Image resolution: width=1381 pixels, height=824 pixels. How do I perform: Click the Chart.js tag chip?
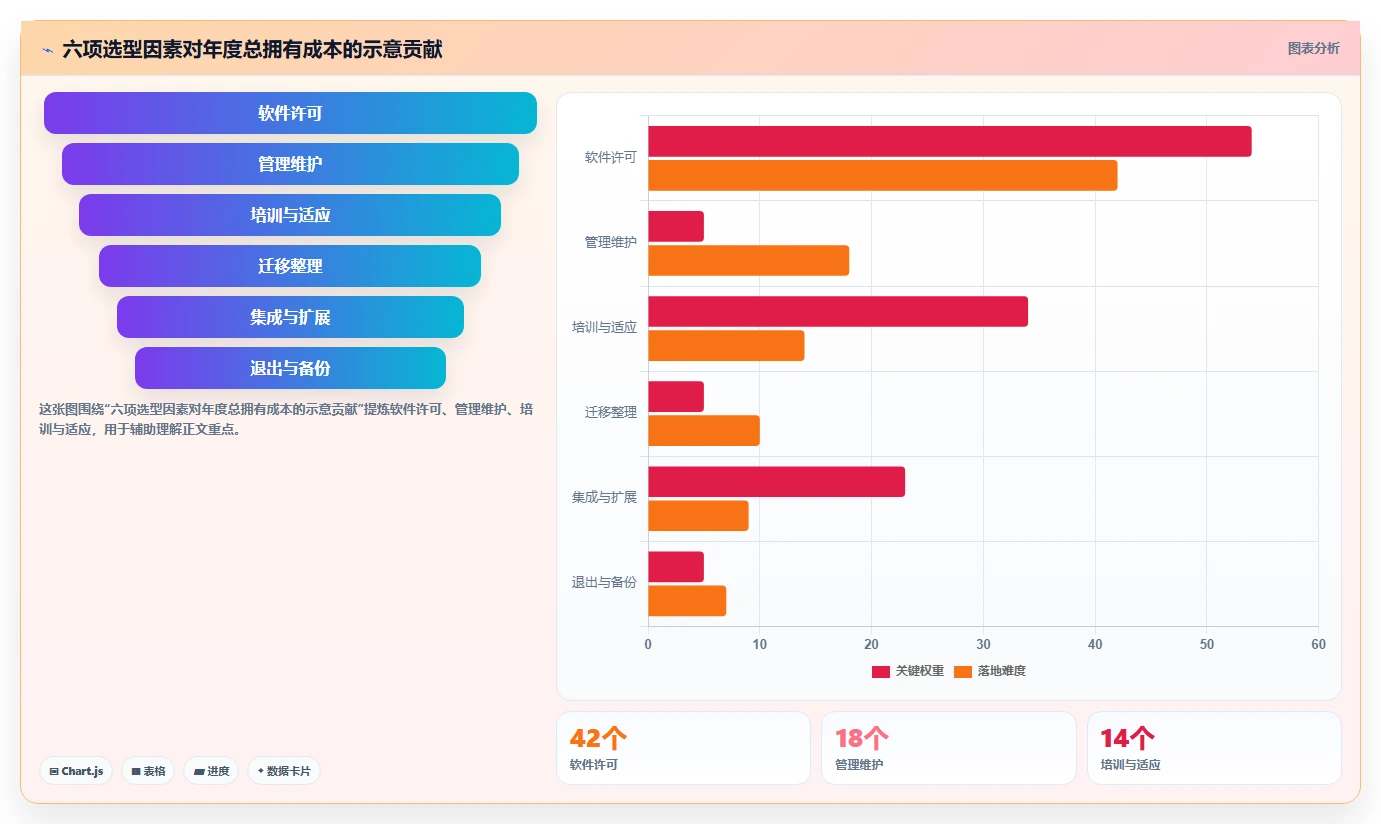pyautogui.click(x=76, y=771)
